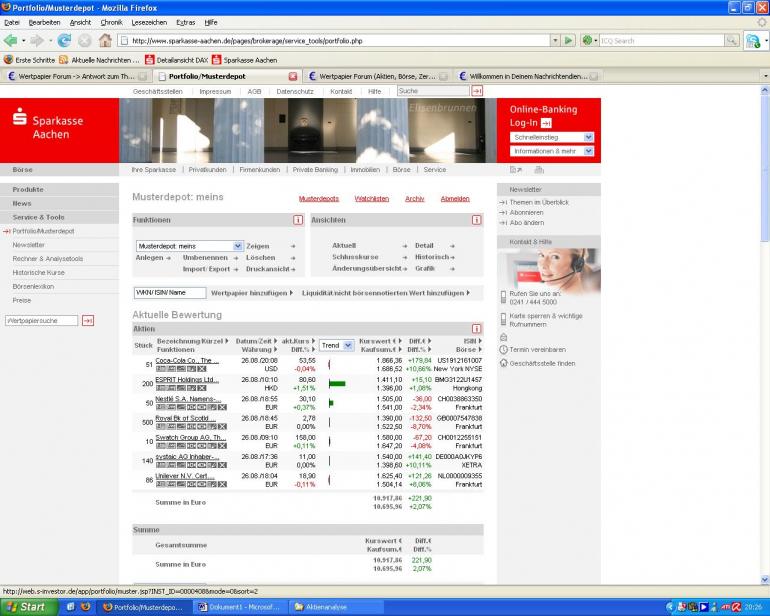Click the Firefox home icon
Viewport: 770px width, 616px height.
click(x=105, y=40)
